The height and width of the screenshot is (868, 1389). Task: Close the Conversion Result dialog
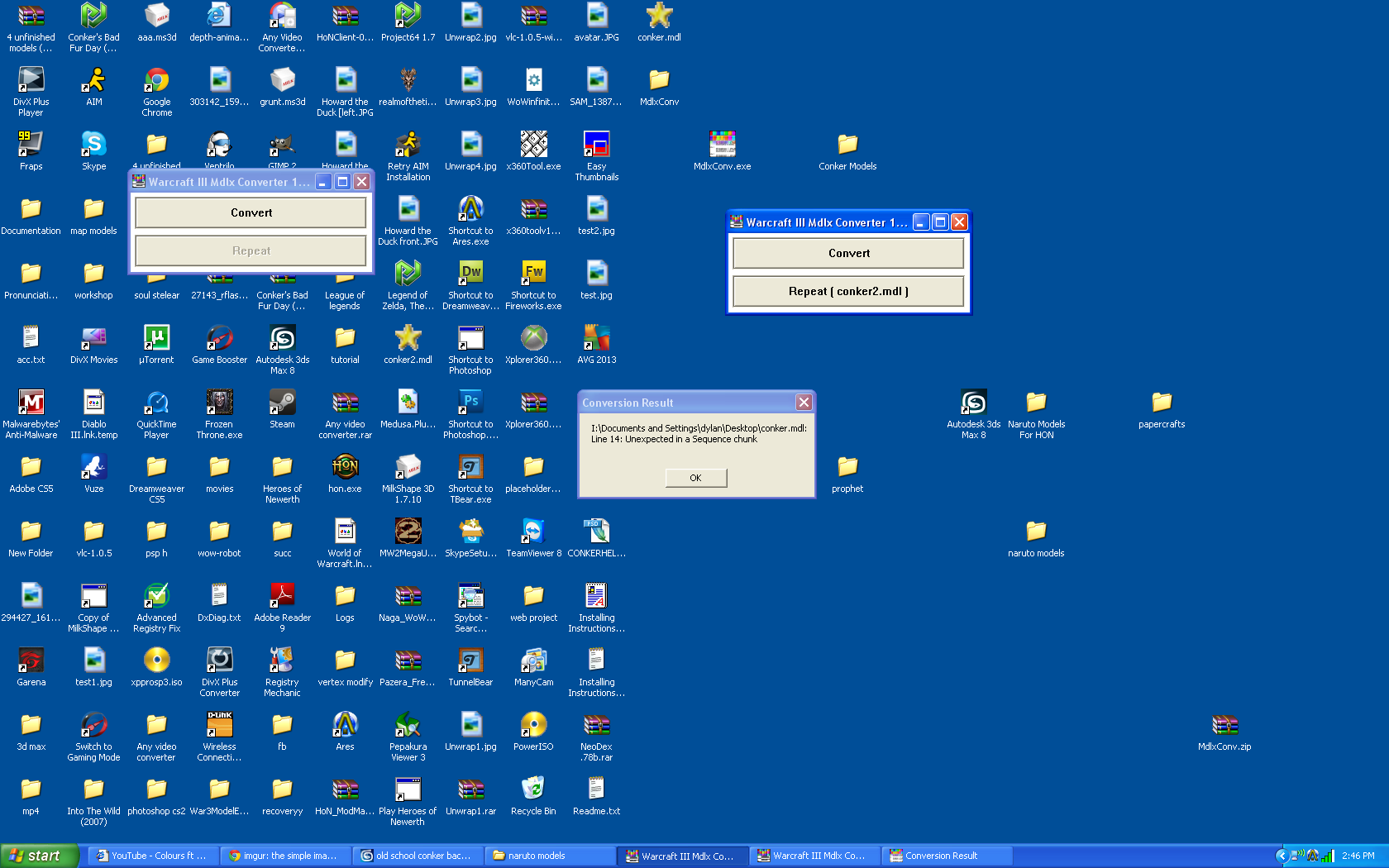803,403
